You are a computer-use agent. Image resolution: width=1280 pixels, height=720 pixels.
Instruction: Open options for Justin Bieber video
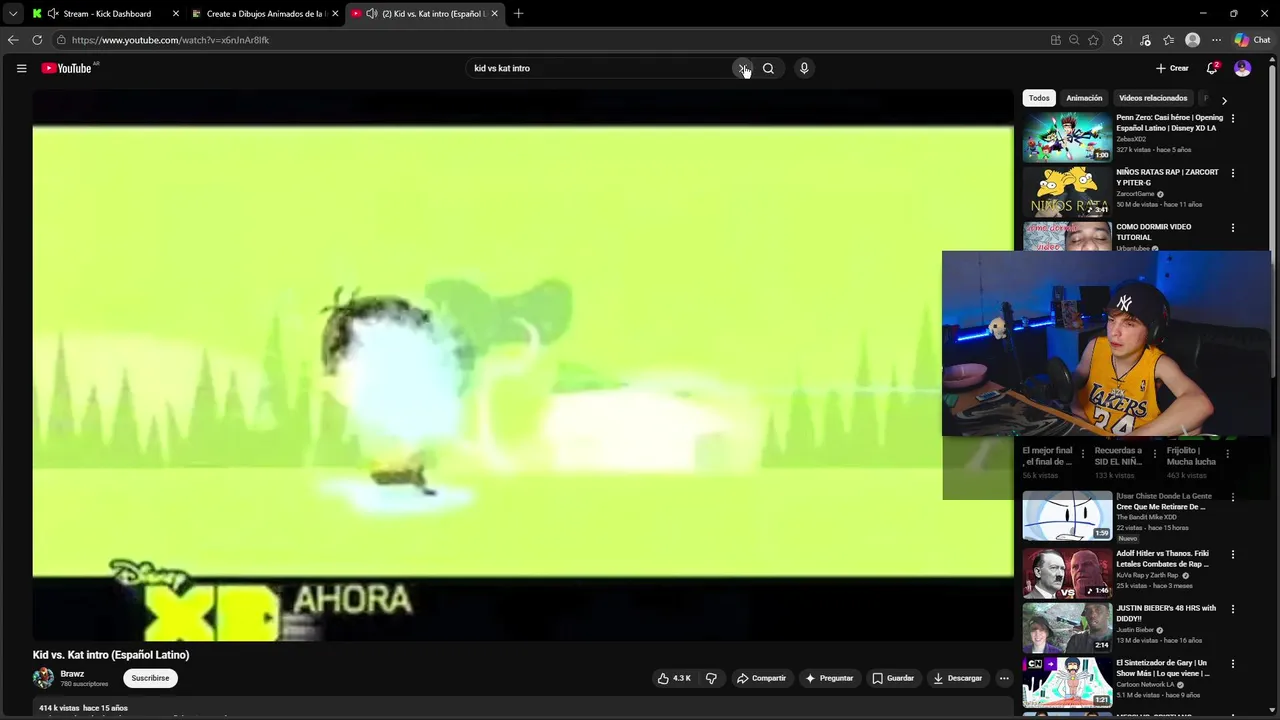(x=1232, y=609)
